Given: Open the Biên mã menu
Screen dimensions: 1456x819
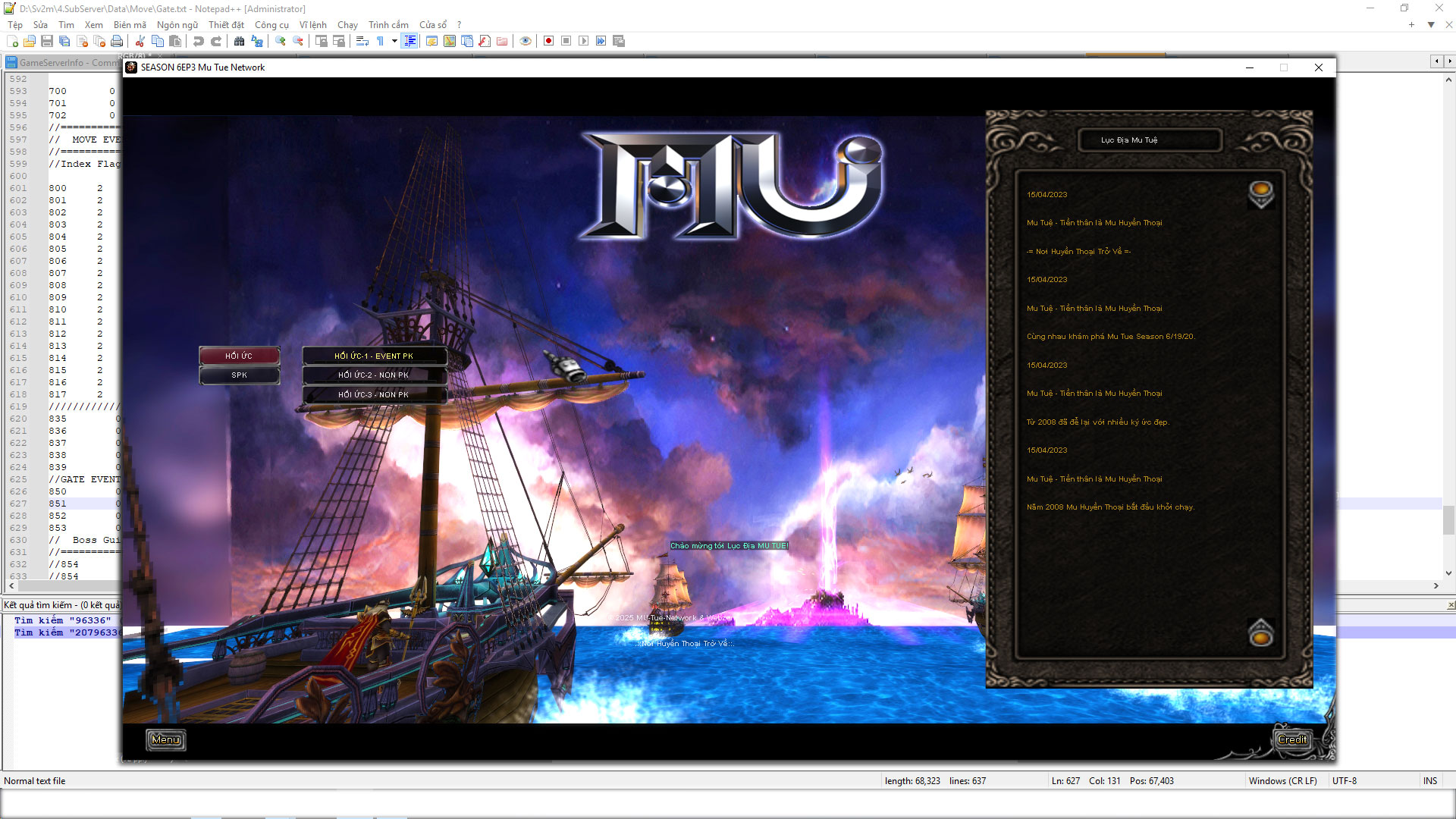Looking at the screenshot, I should tap(130, 25).
